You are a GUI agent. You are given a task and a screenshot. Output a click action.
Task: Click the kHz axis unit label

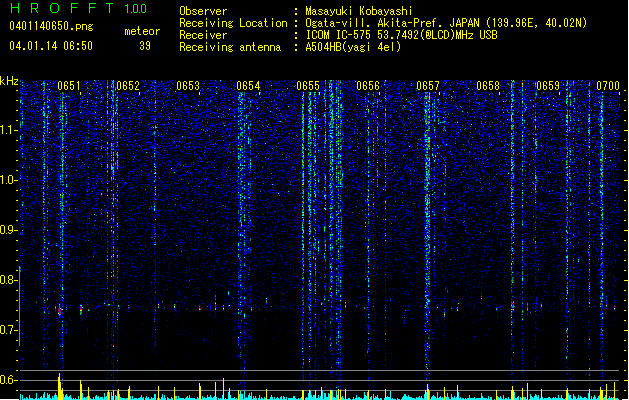[9, 81]
